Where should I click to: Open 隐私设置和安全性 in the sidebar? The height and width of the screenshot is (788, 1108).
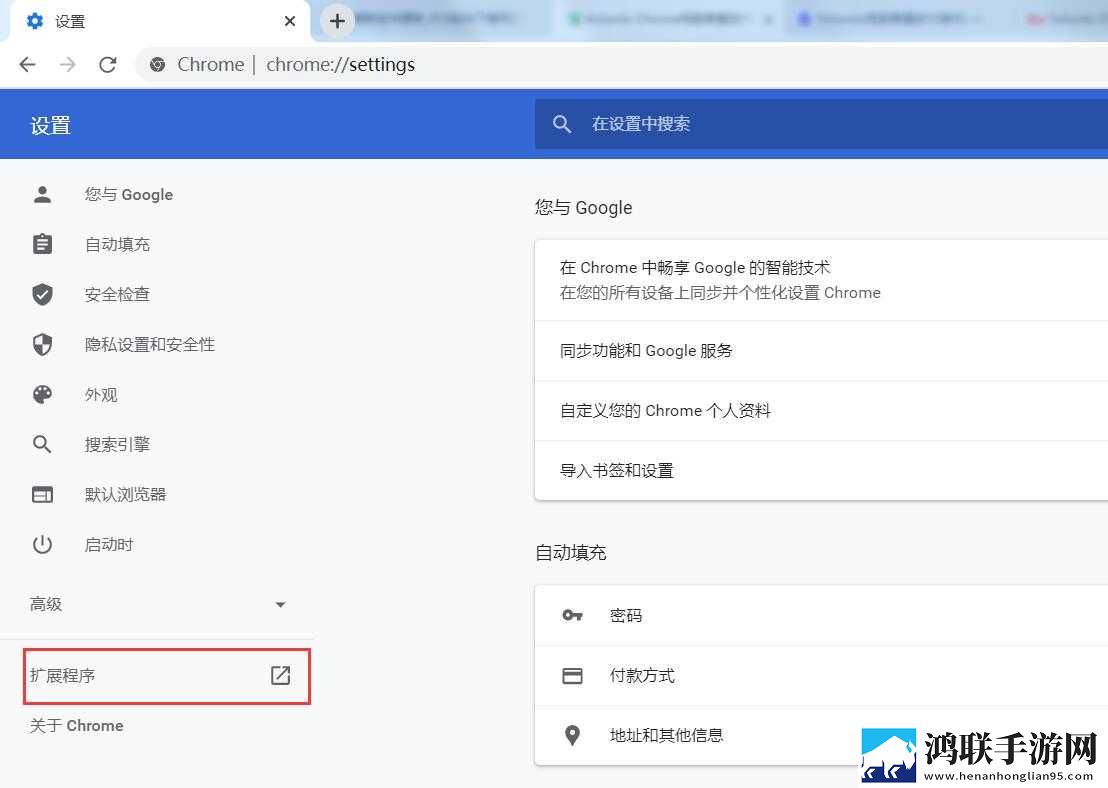tap(150, 345)
